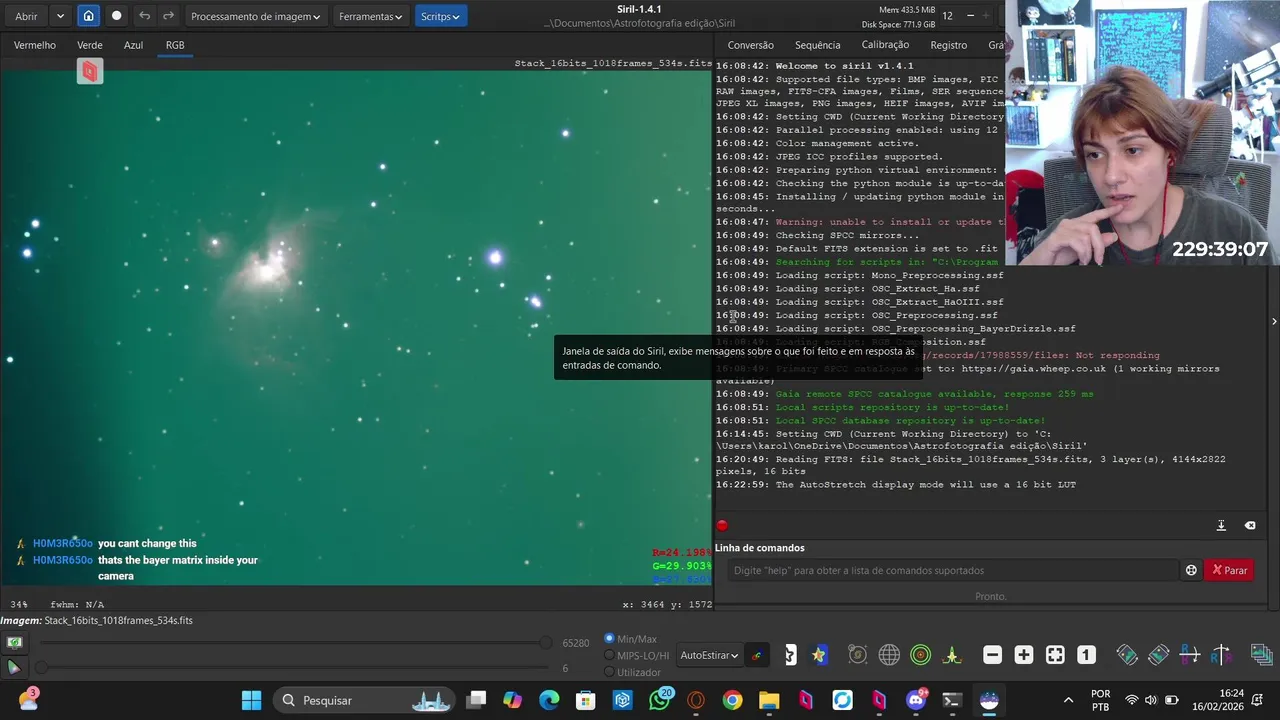Click the taskbar Pesquisar search box
Viewport: 1280px width, 720px height.
366,700
